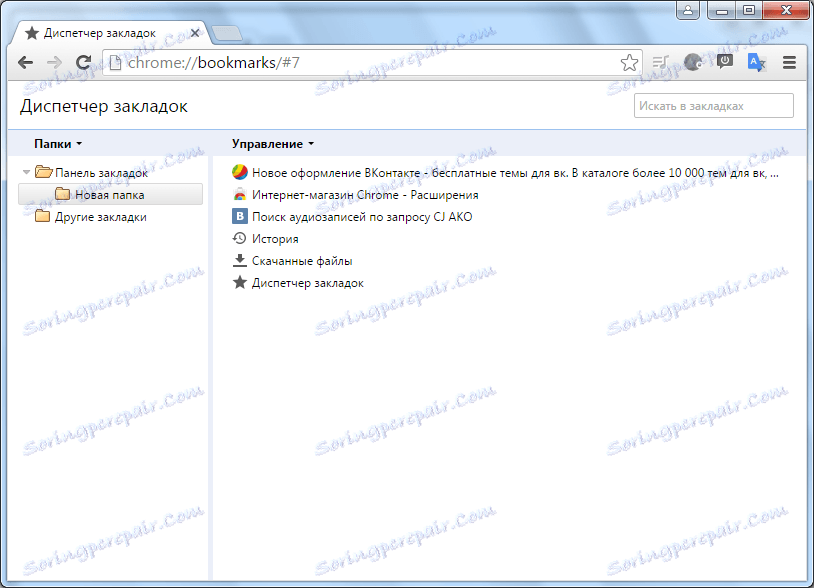Focus the Искать в закладках search field
The width and height of the screenshot is (814, 588).
713,106
